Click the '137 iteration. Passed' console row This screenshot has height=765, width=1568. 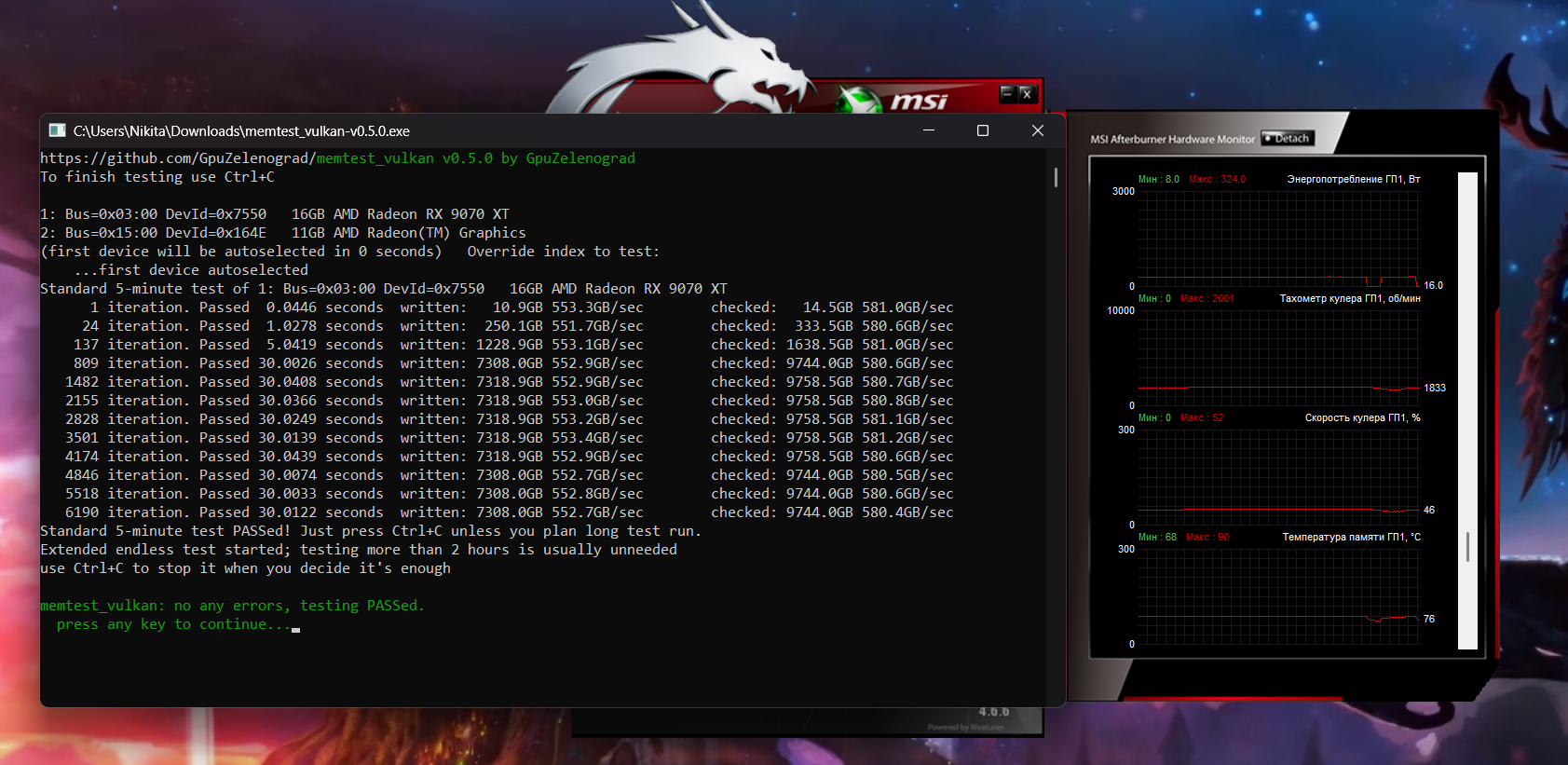tap(513, 345)
